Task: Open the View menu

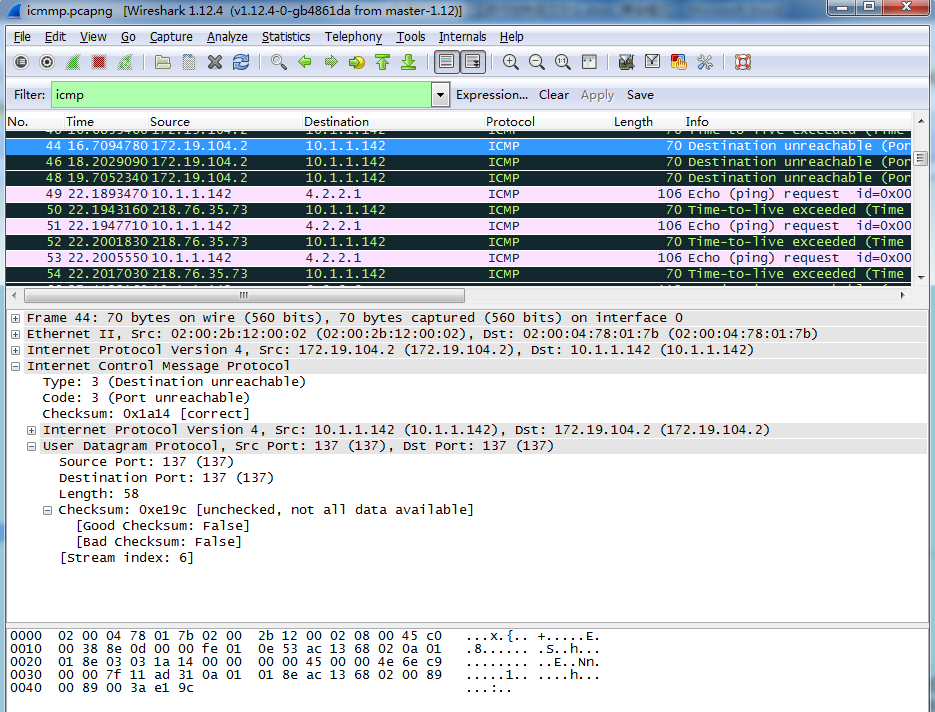Action: [93, 37]
